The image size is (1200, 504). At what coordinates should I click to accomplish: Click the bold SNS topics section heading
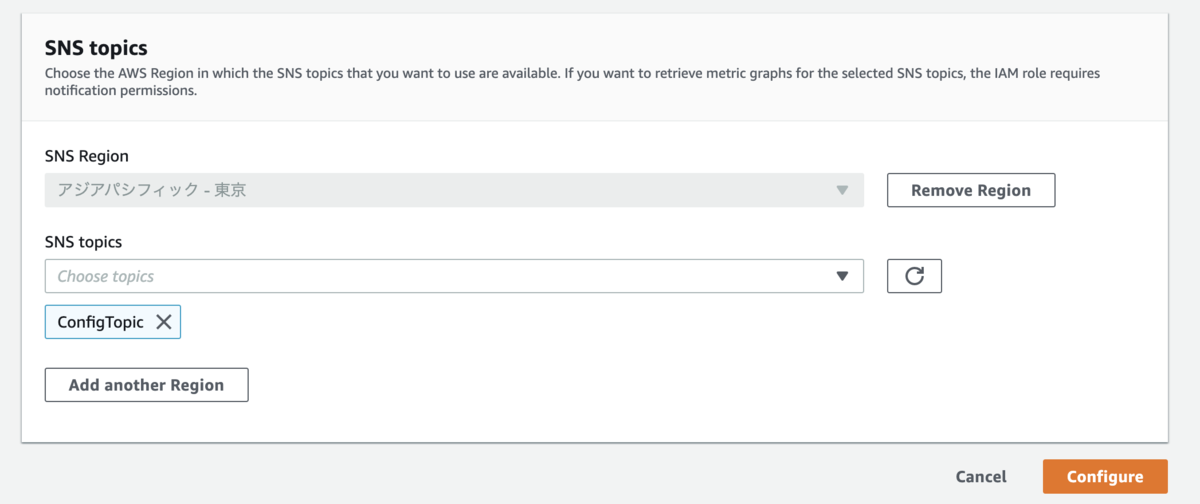96,47
